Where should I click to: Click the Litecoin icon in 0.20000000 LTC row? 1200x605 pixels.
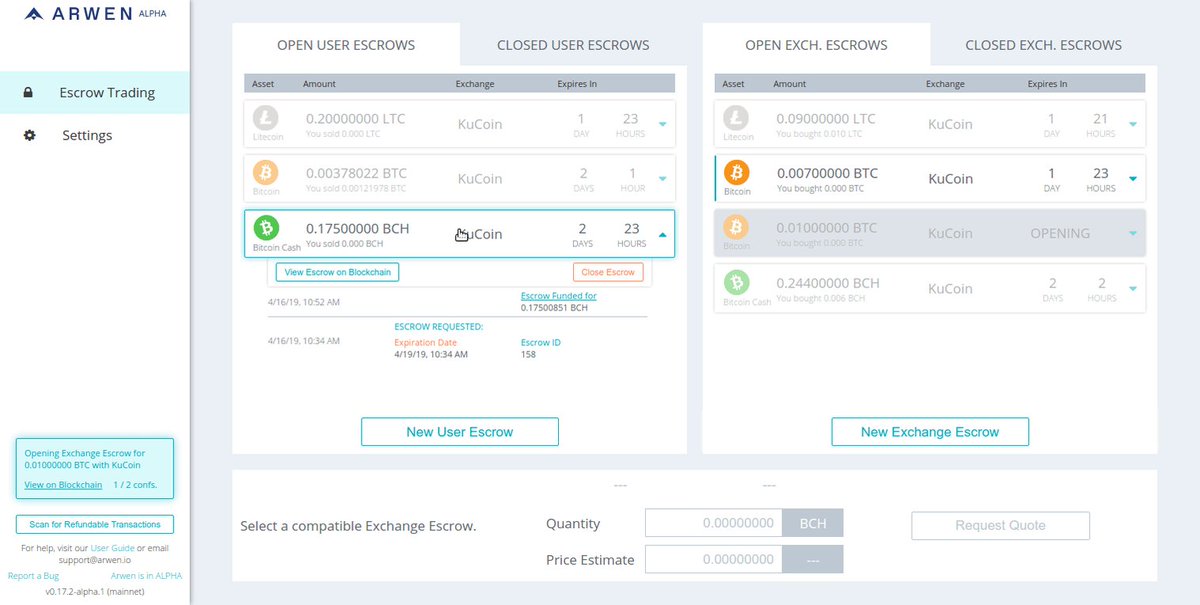tap(267, 119)
